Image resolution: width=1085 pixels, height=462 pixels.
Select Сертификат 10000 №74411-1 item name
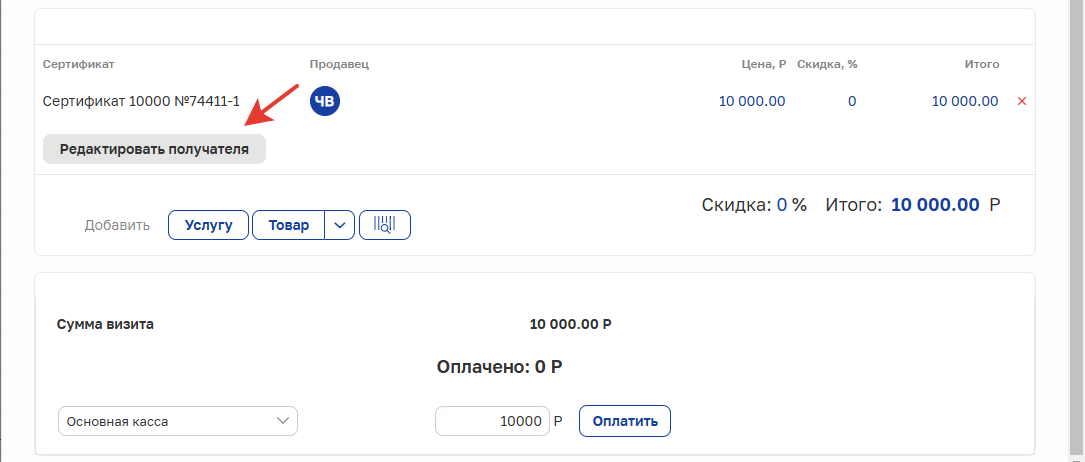[x=141, y=102]
